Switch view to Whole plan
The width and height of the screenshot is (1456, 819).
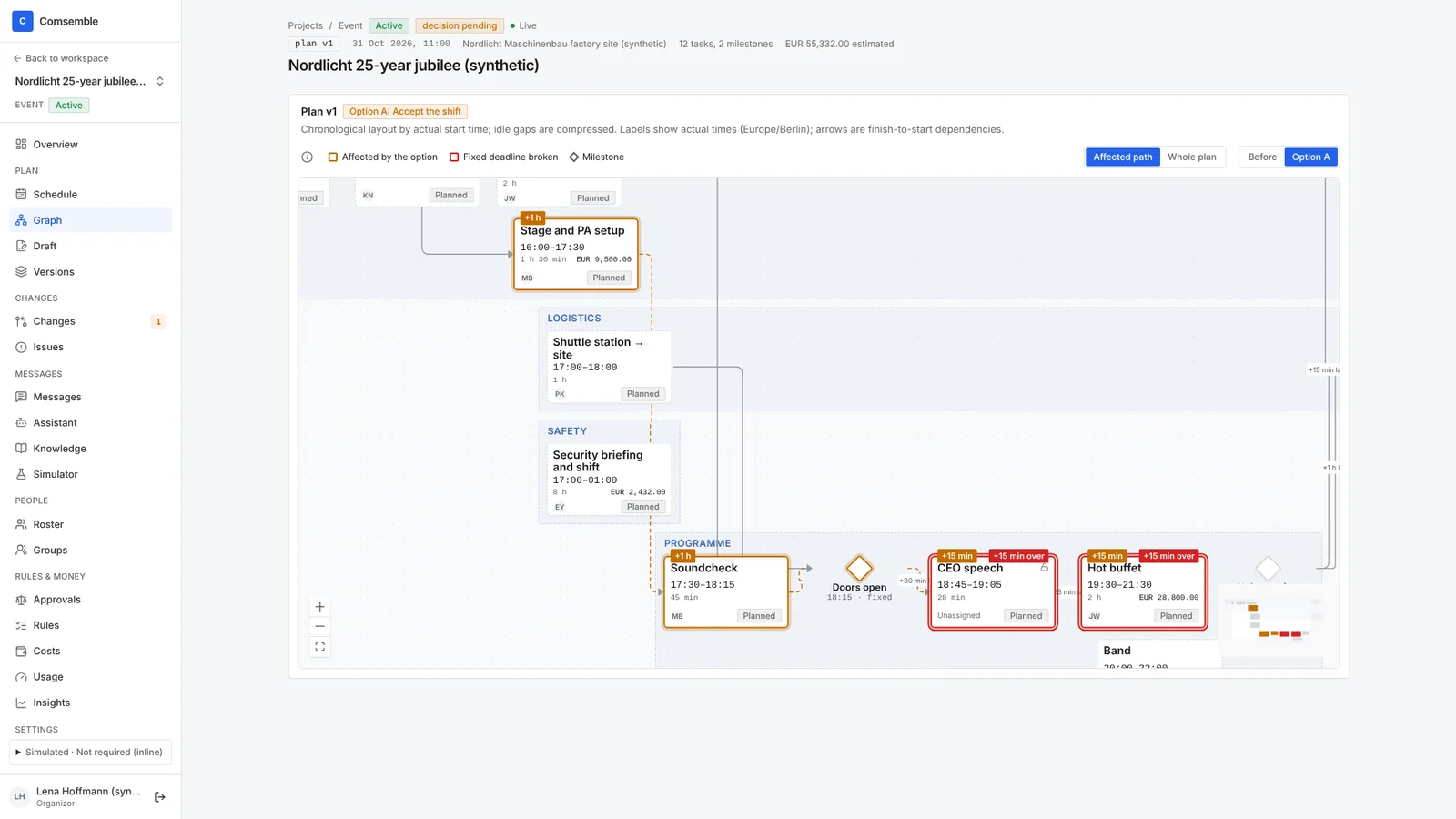pos(1192,157)
